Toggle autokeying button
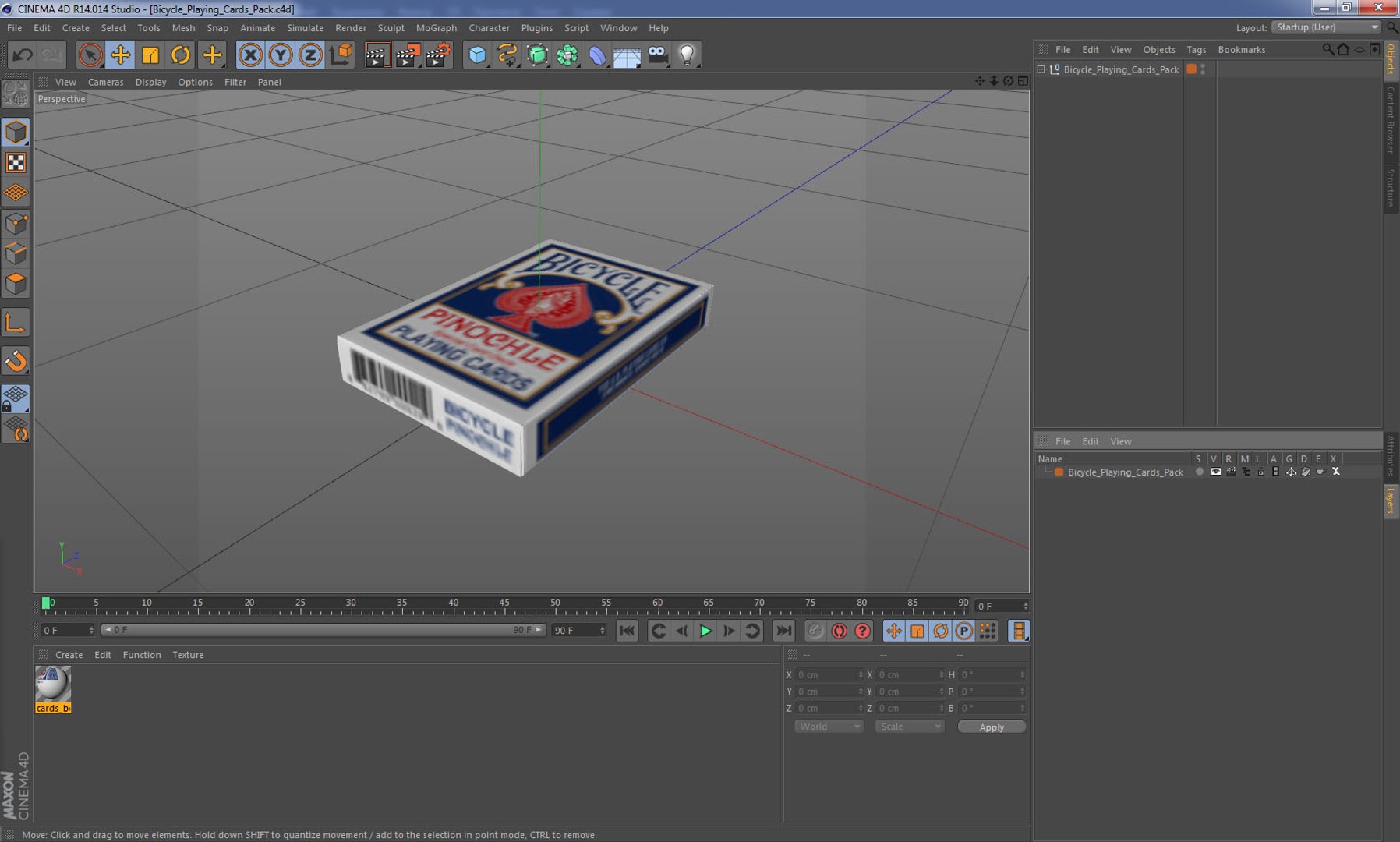This screenshot has width=1400, height=842. coord(839,631)
